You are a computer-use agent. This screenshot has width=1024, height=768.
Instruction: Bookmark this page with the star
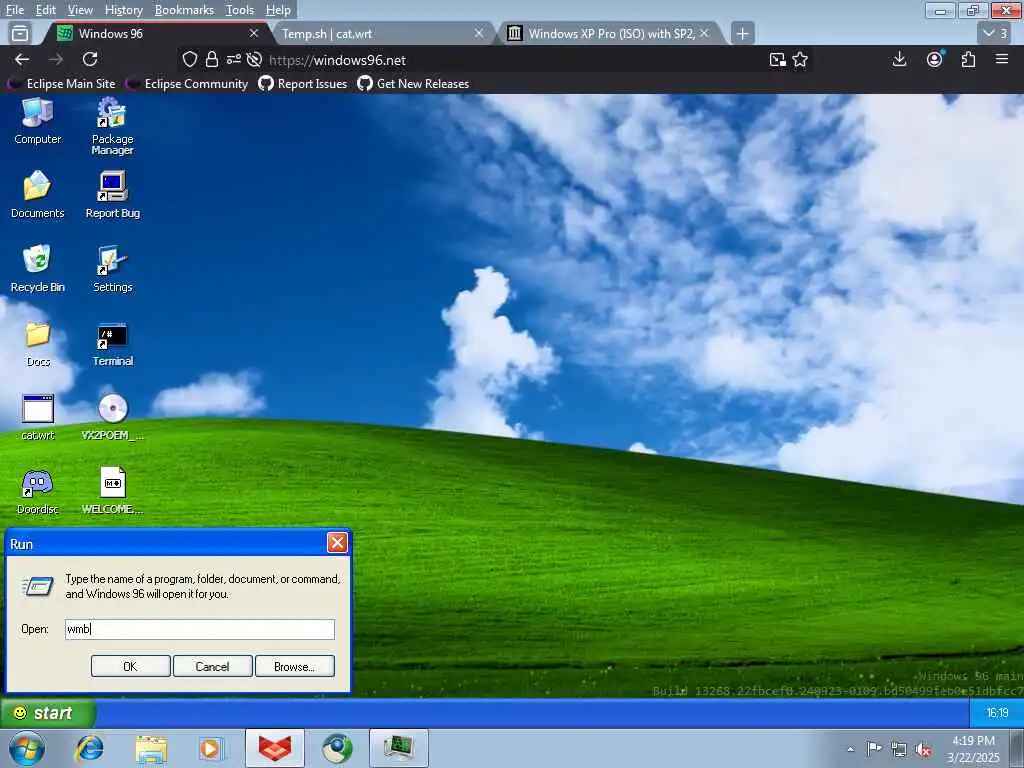800,59
